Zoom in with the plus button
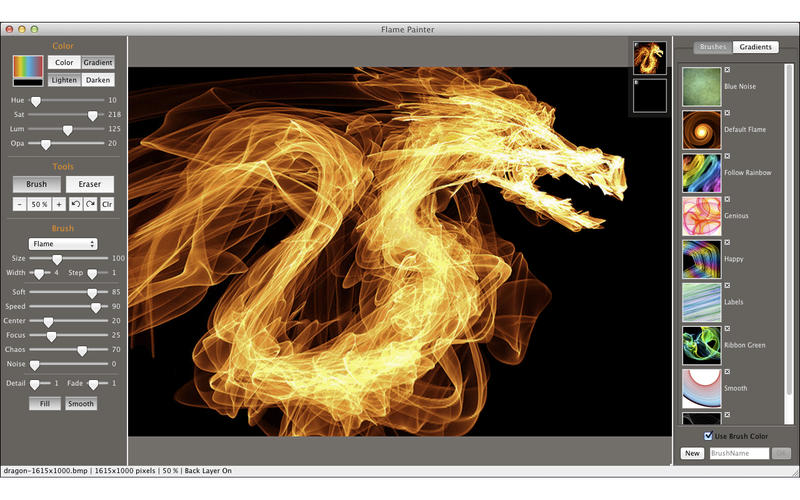 pos(59,204)
